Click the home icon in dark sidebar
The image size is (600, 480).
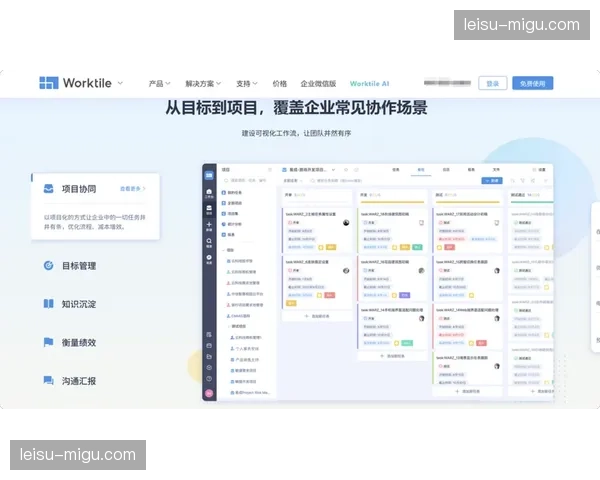(209, 193)
